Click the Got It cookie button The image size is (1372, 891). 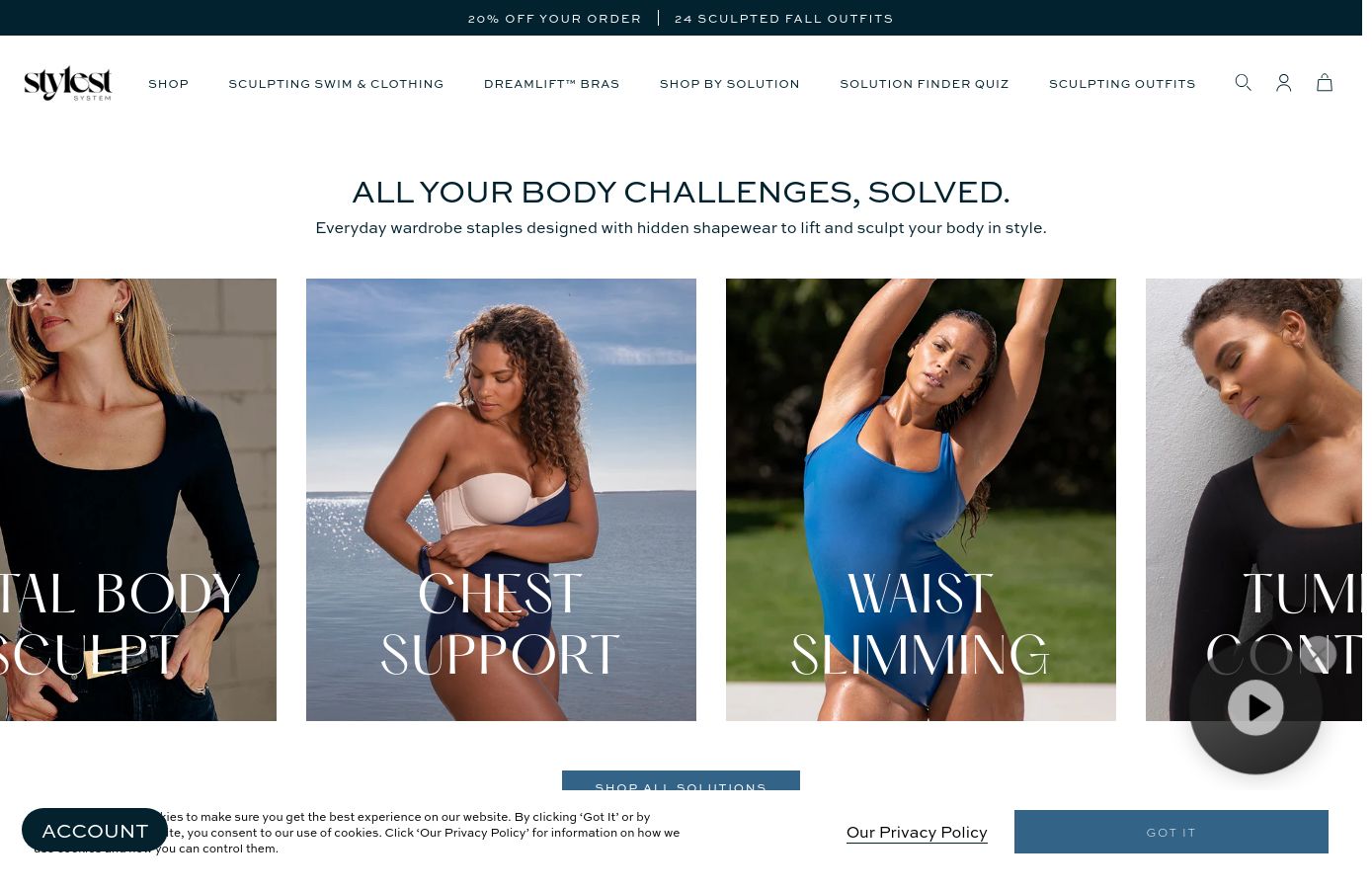[x=1170, y=832]
